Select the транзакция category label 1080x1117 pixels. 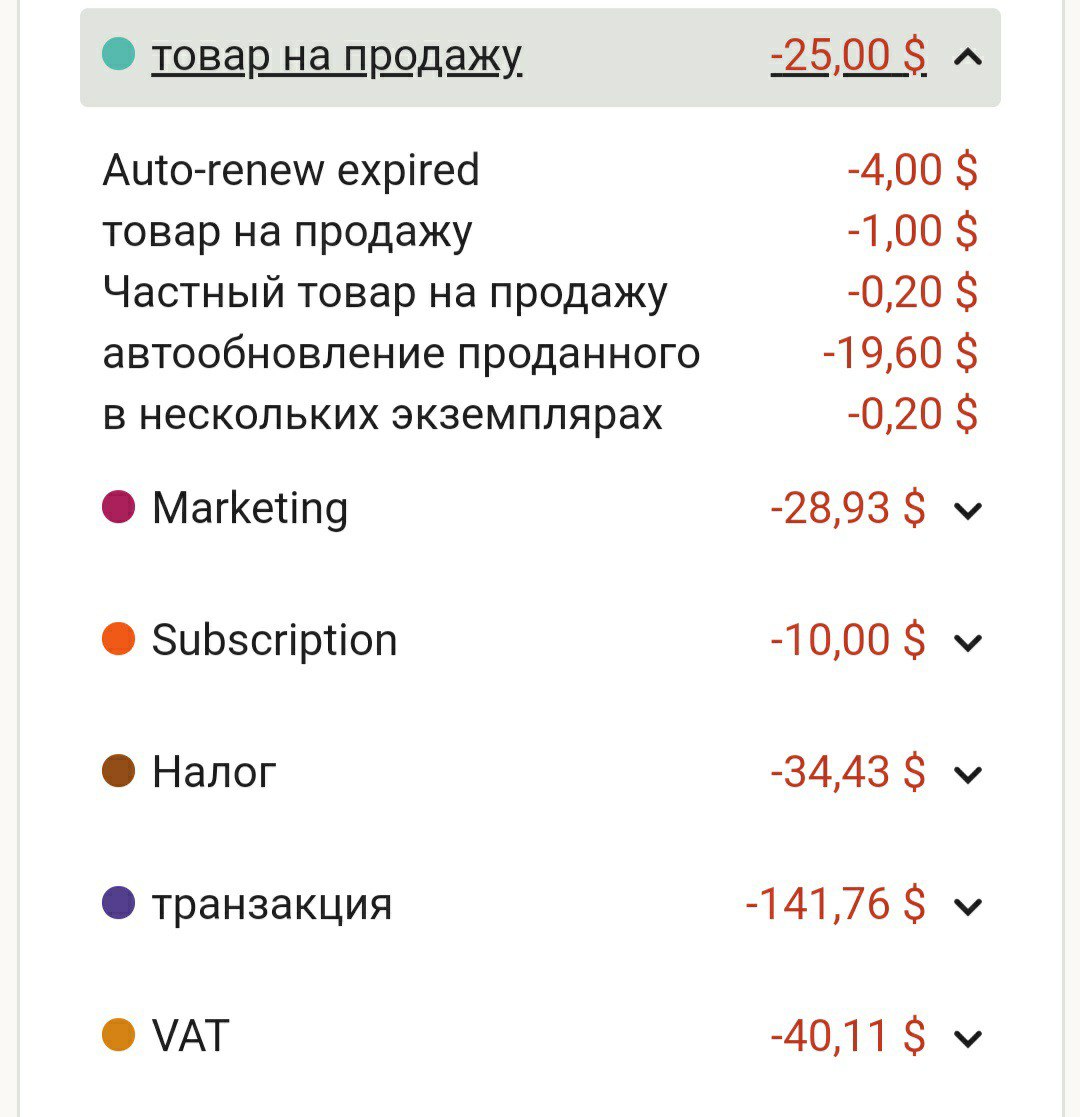pos(272,905)
